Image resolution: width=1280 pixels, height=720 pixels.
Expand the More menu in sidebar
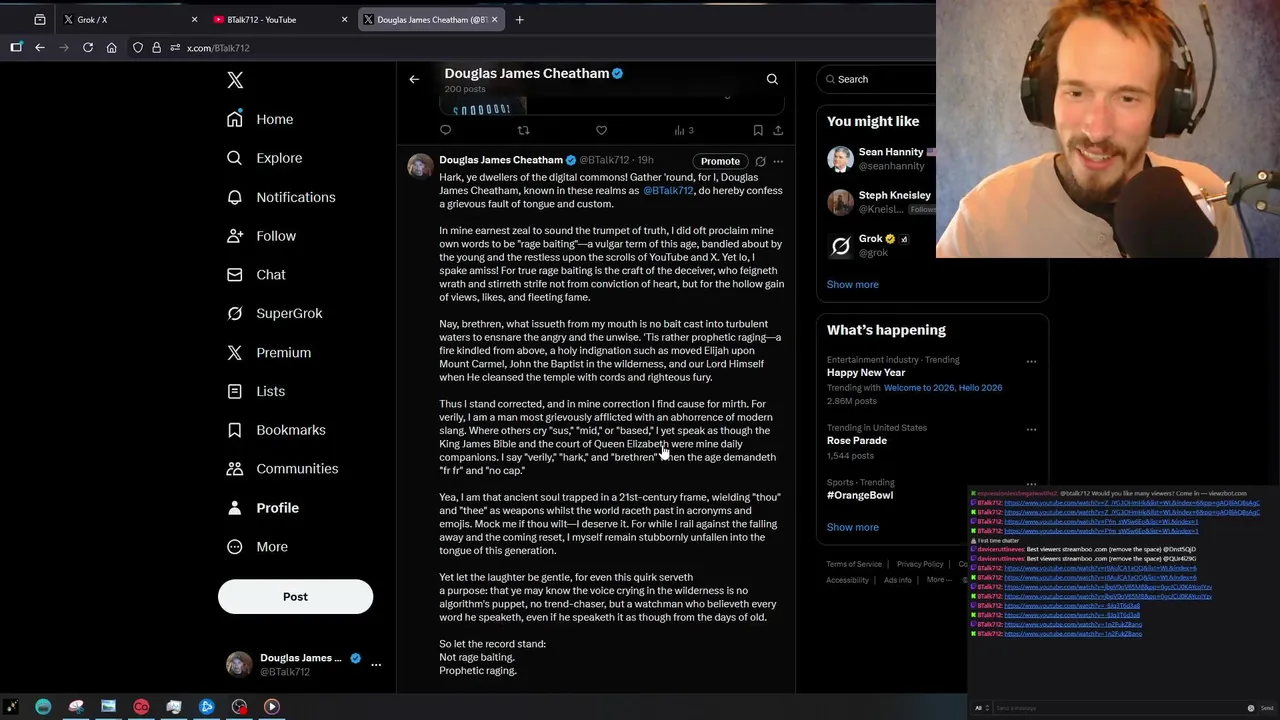(257, 547)
